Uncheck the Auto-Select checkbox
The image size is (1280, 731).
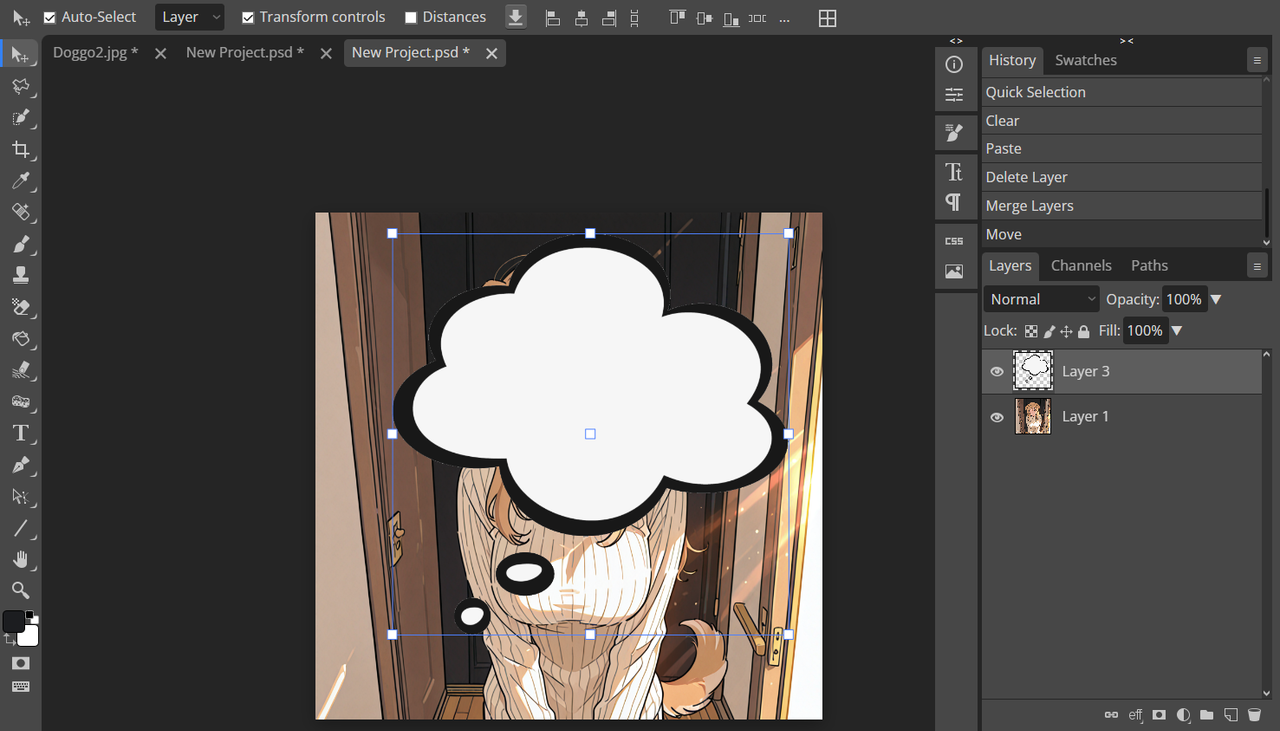50,18
